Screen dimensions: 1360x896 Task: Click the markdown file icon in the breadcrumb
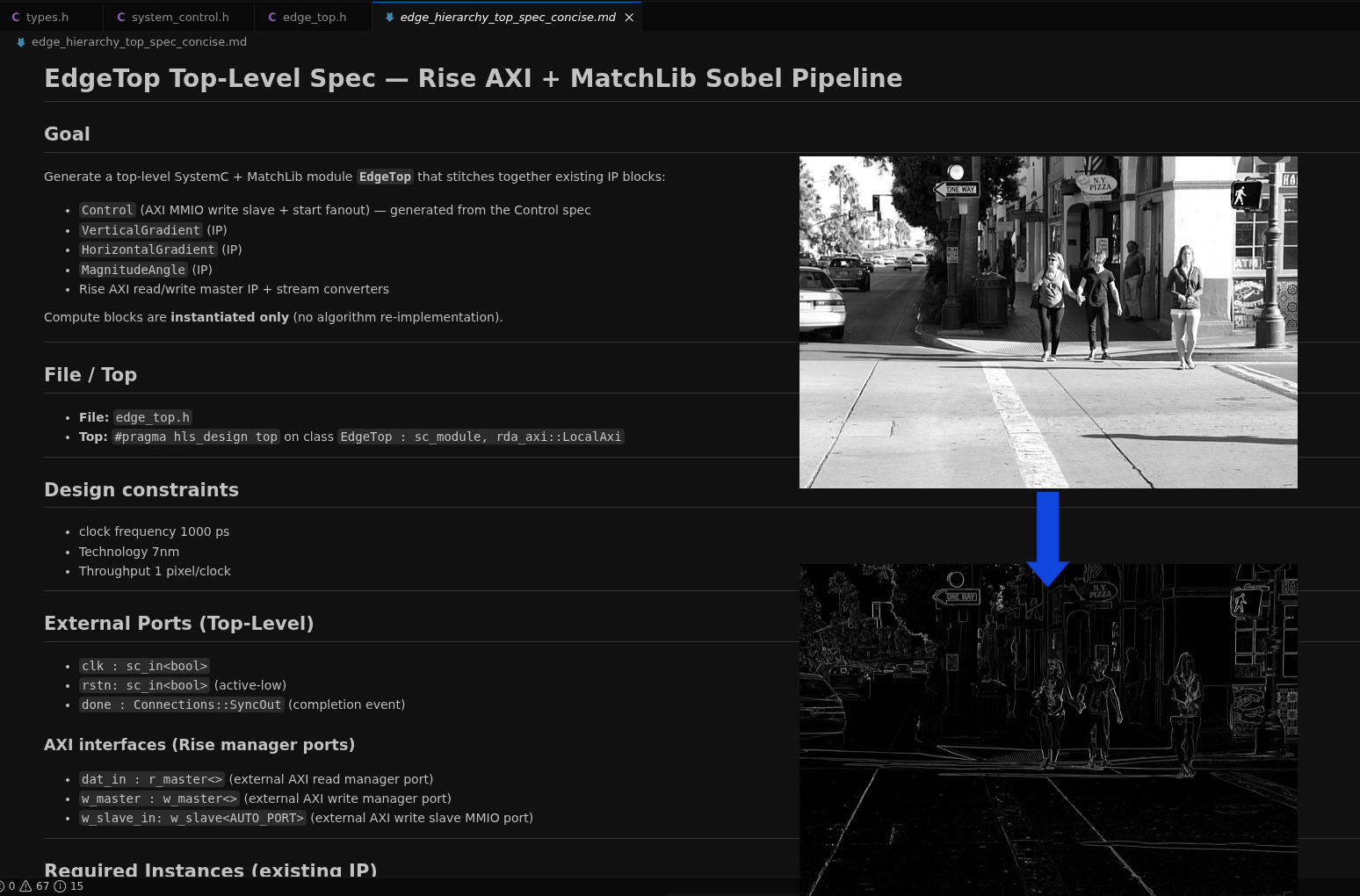pyautogui.click(x=21, y=42)
